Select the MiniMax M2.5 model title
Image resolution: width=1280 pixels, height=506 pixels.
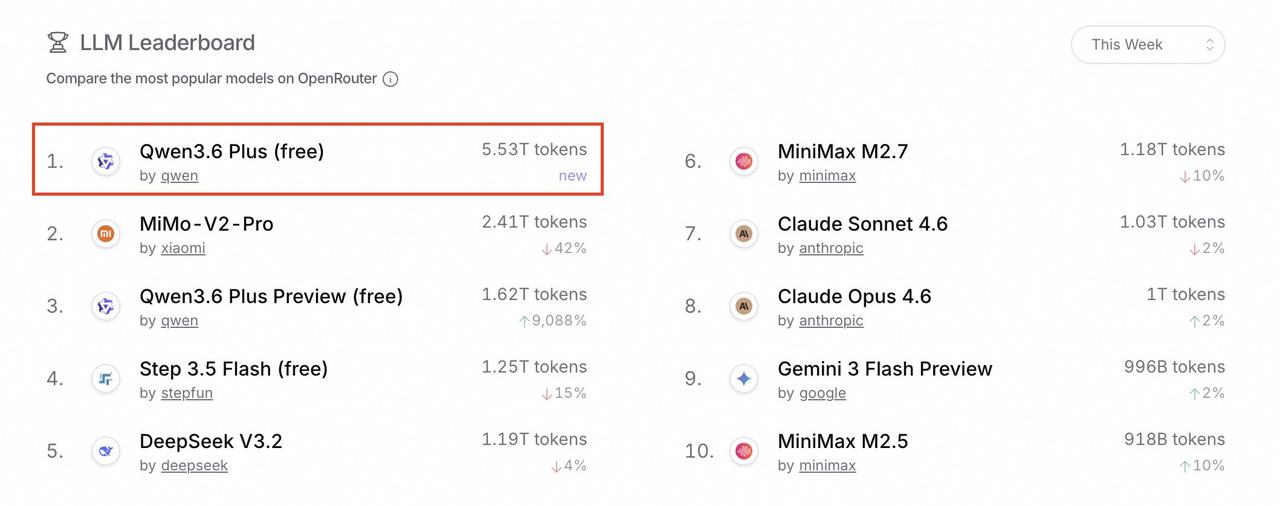843,441
